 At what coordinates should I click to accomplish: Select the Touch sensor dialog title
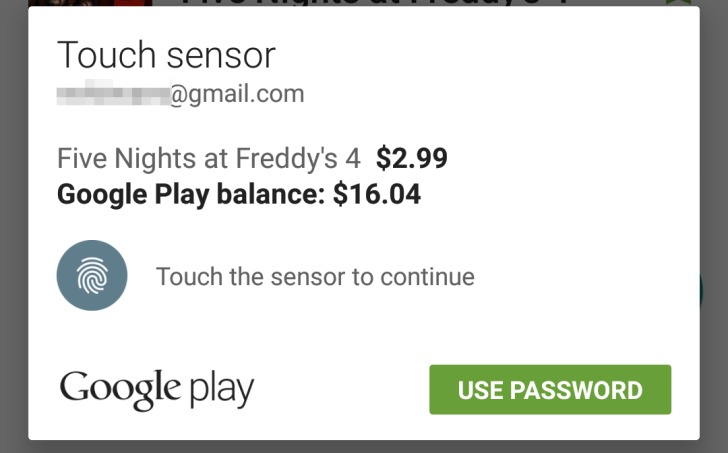point(166,55)
